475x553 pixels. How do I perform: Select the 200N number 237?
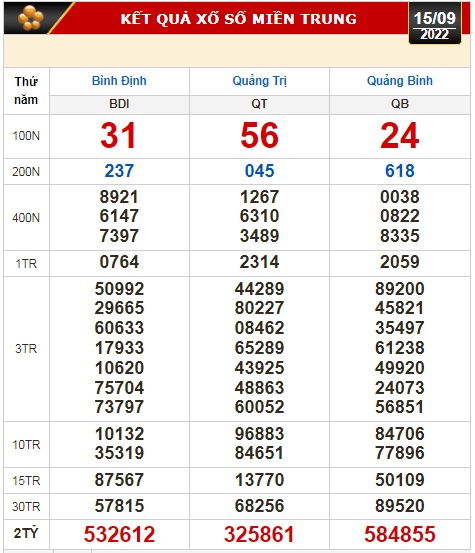pos(119,171)
